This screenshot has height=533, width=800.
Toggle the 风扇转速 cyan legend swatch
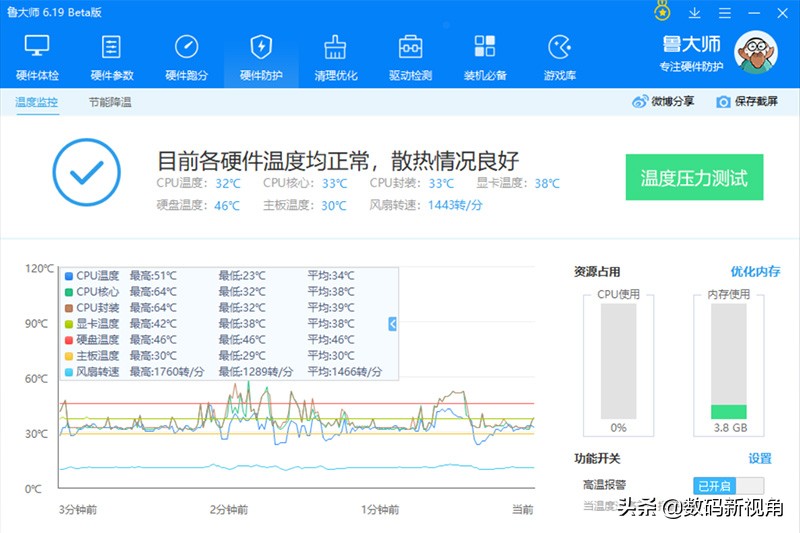pos(68,372)
